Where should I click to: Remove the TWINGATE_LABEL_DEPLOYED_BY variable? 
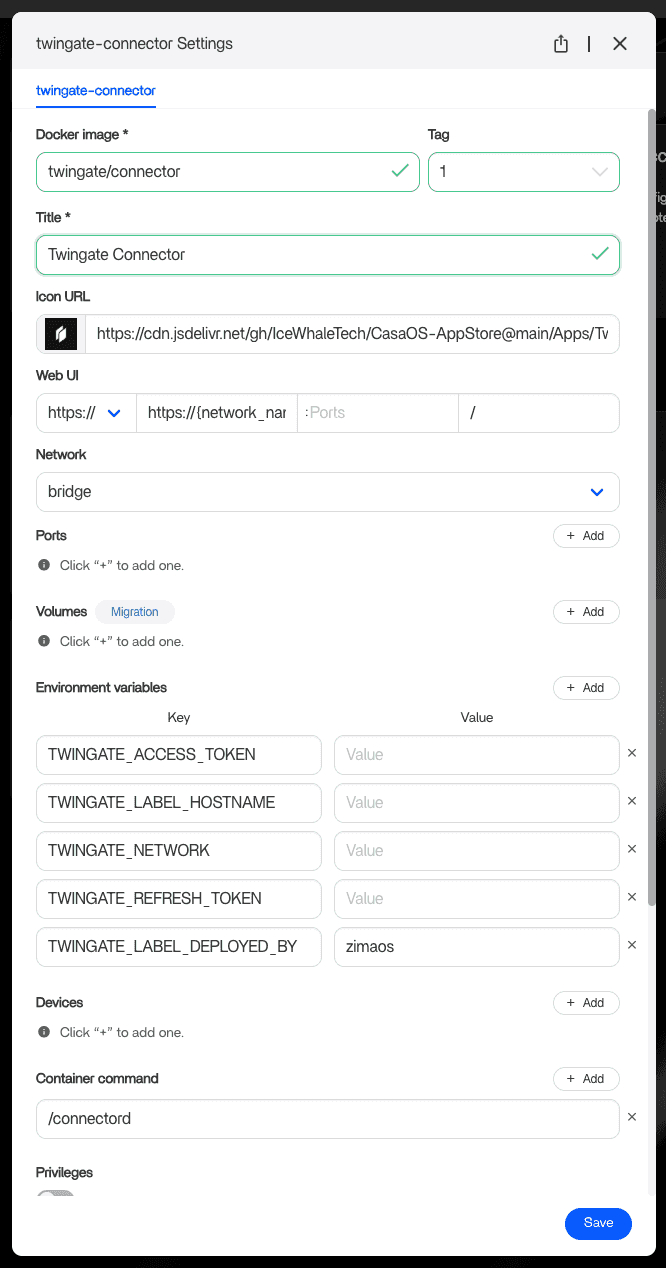pyautogui.click(x=632, y=945)
